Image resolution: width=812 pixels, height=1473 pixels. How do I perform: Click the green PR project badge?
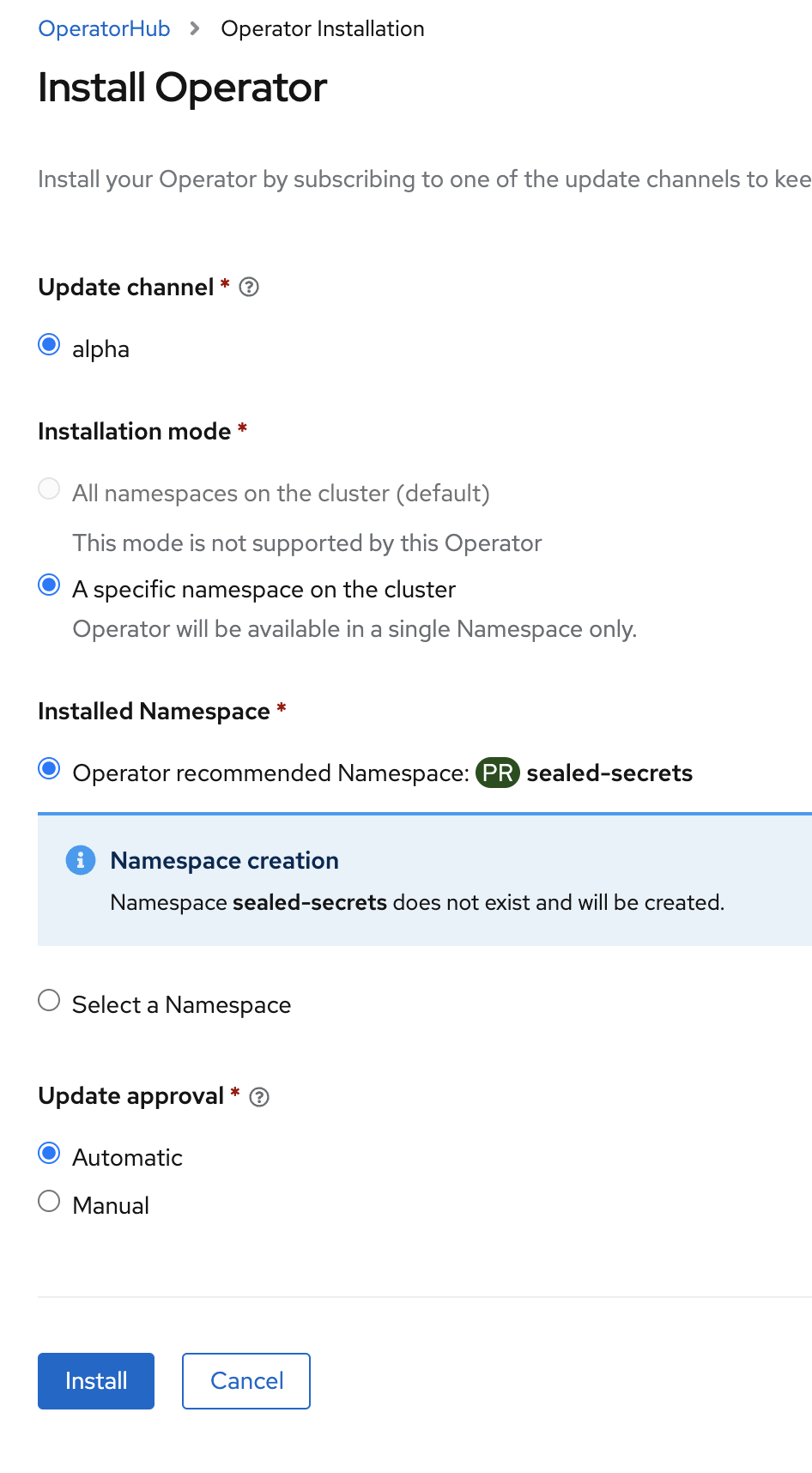[x=498, y=773]
